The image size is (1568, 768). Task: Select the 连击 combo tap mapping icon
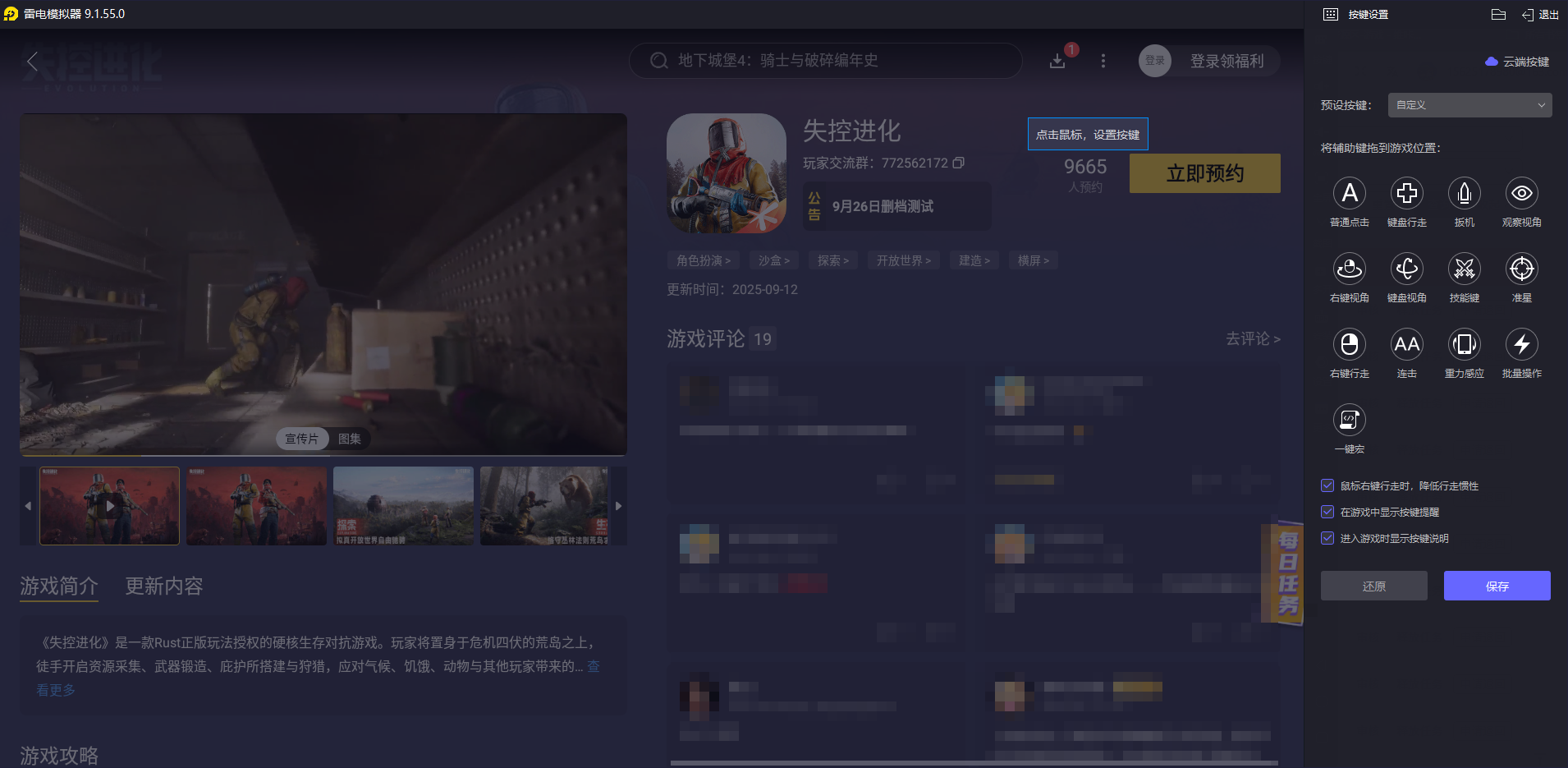click(x=1406, y=345)
